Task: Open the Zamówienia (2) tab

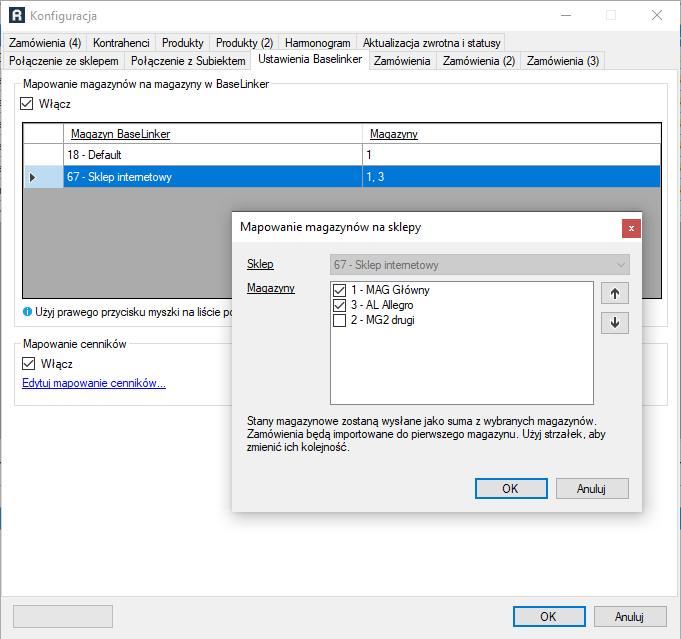Action: (479, 61)
